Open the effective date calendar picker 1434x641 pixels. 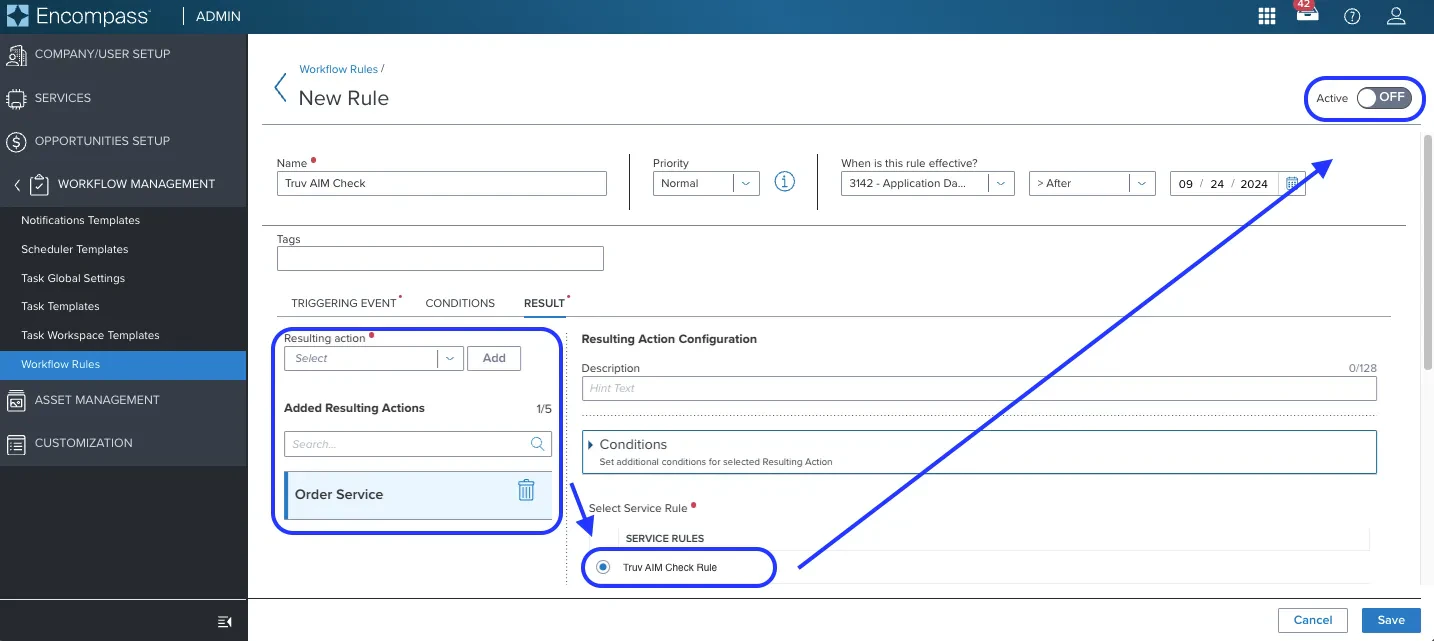[x=1293, y=183]
